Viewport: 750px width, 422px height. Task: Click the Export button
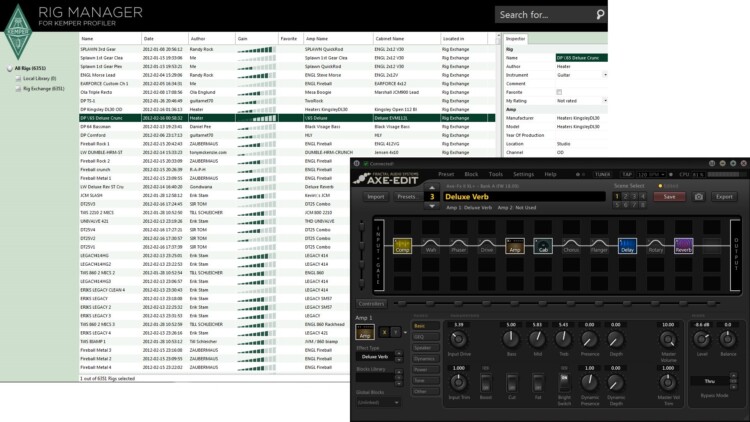point(724,197)
